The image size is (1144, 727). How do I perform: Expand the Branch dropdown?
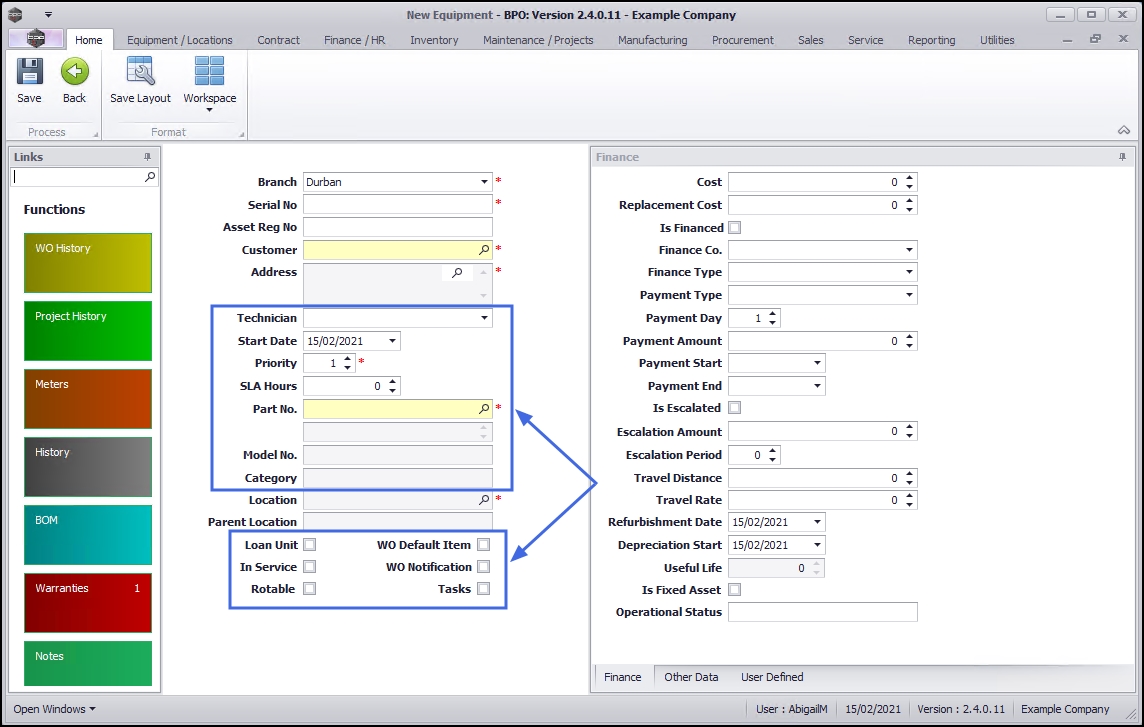pos(484,182)
